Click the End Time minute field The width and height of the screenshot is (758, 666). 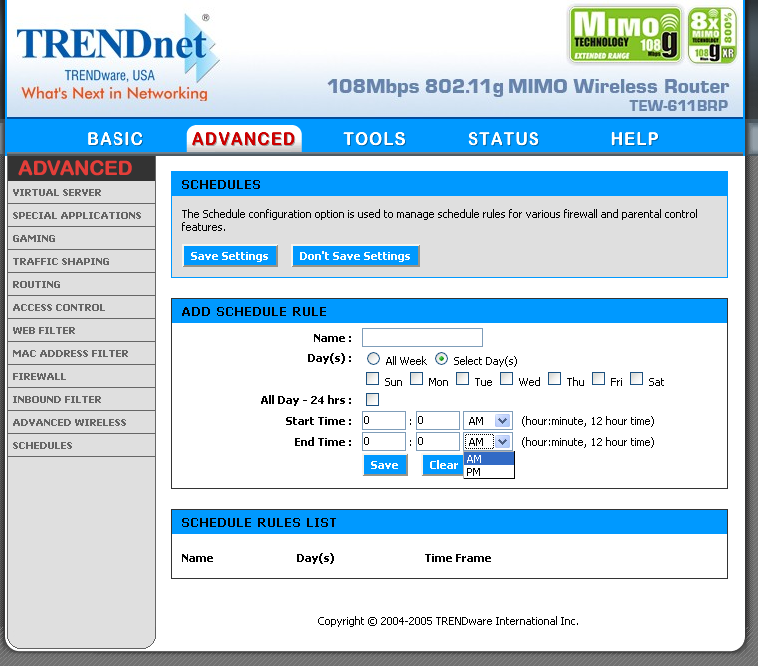[437, 441]
